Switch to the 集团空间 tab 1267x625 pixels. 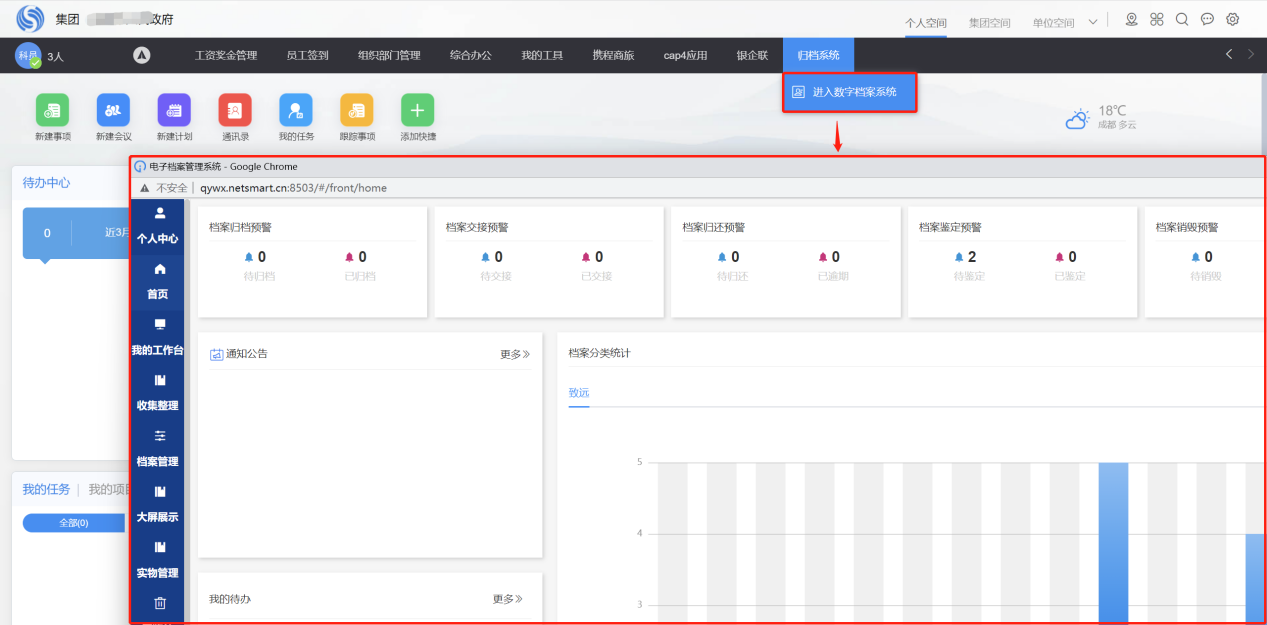pyautogui.click(x=989, y=22)
